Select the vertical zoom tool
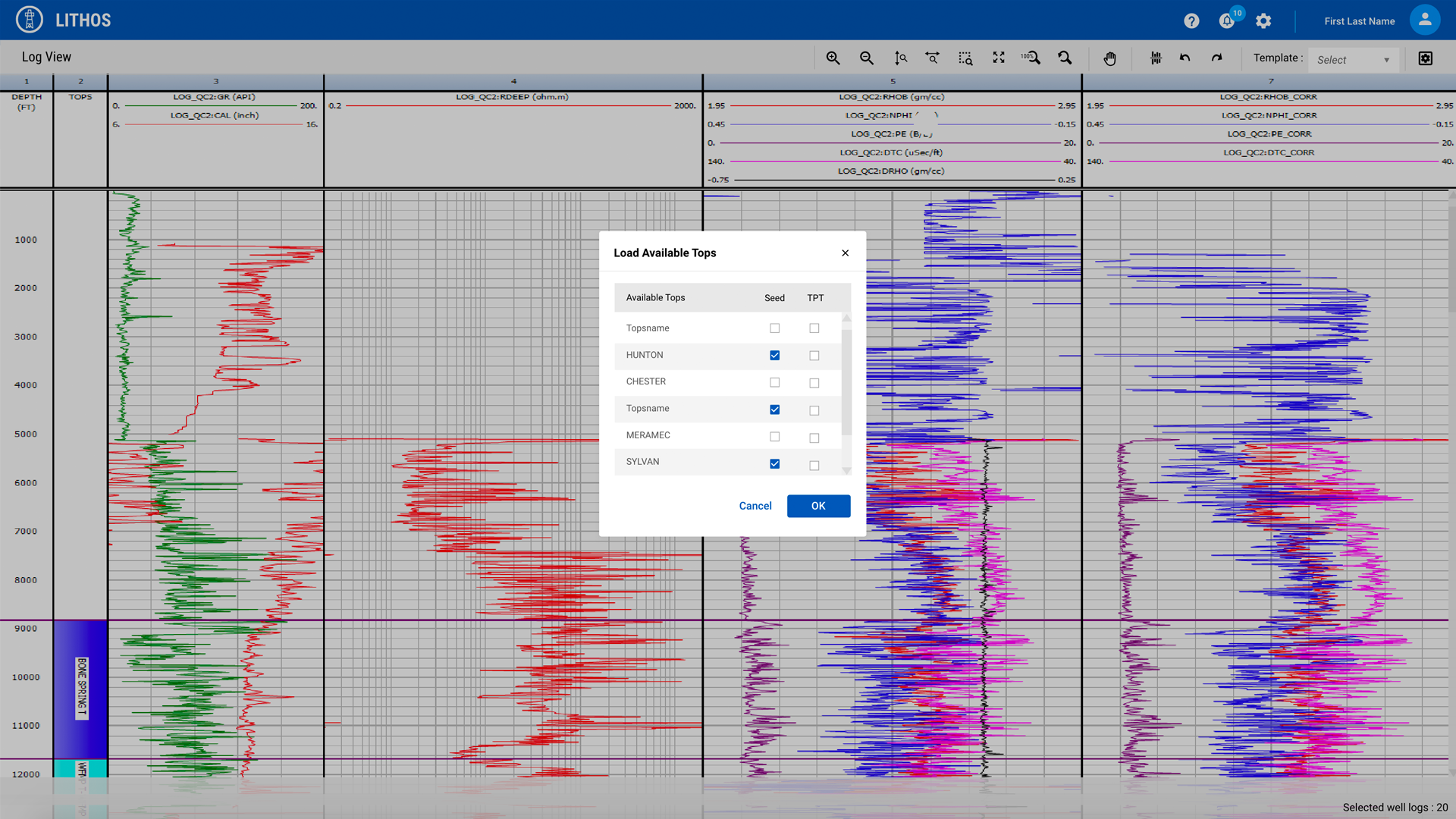Image resolution: width=1456 pixels, height=819 pixels. [900, 58]
